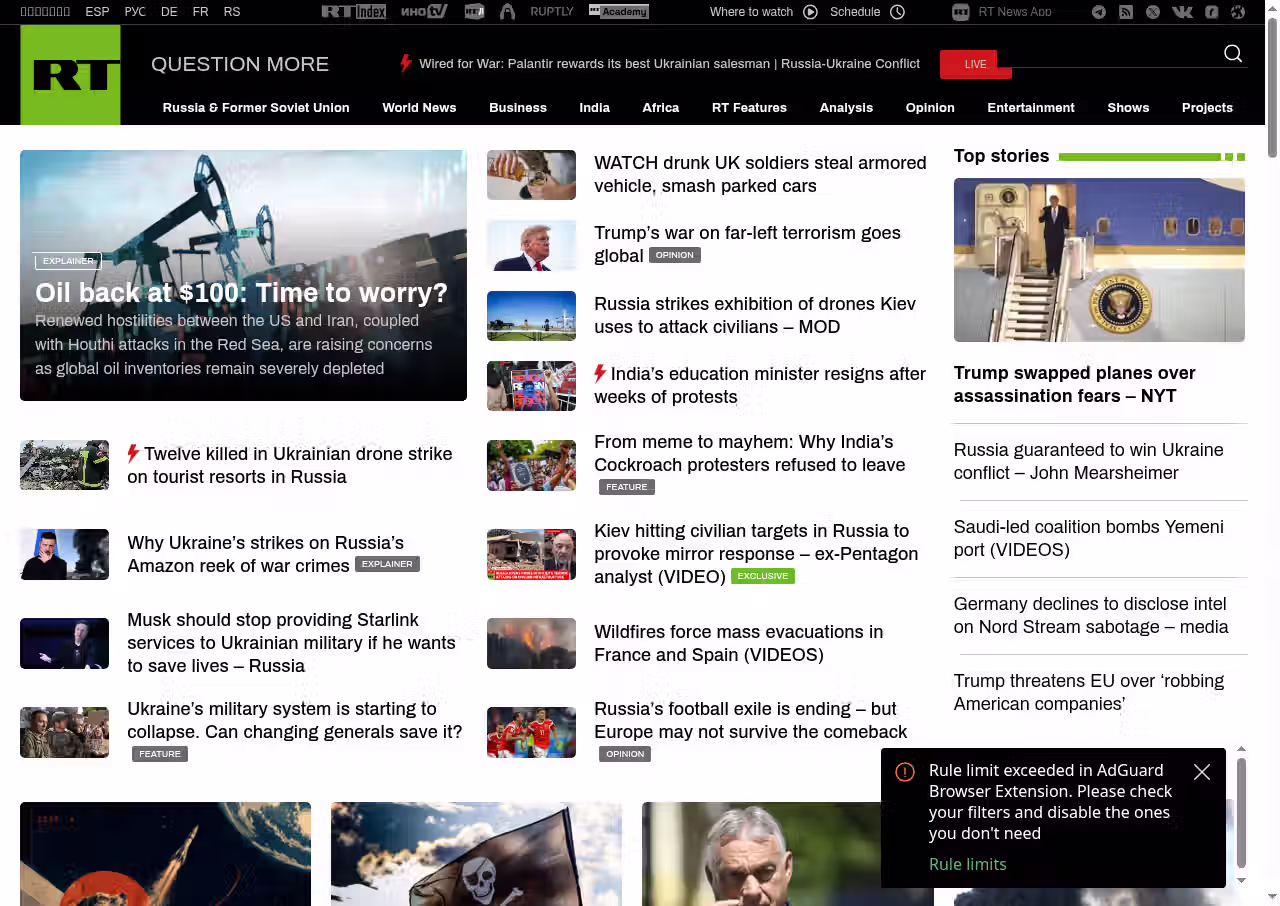Open Entertainment menu item
Image resolution: width=1280 pixels, height=906 pixels.
click(1031, 108)
